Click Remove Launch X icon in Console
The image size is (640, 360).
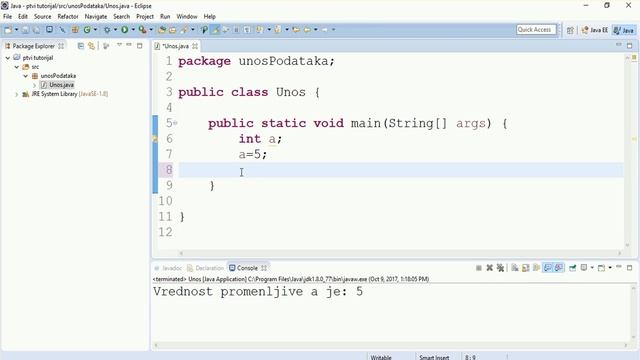pos(490,268)
